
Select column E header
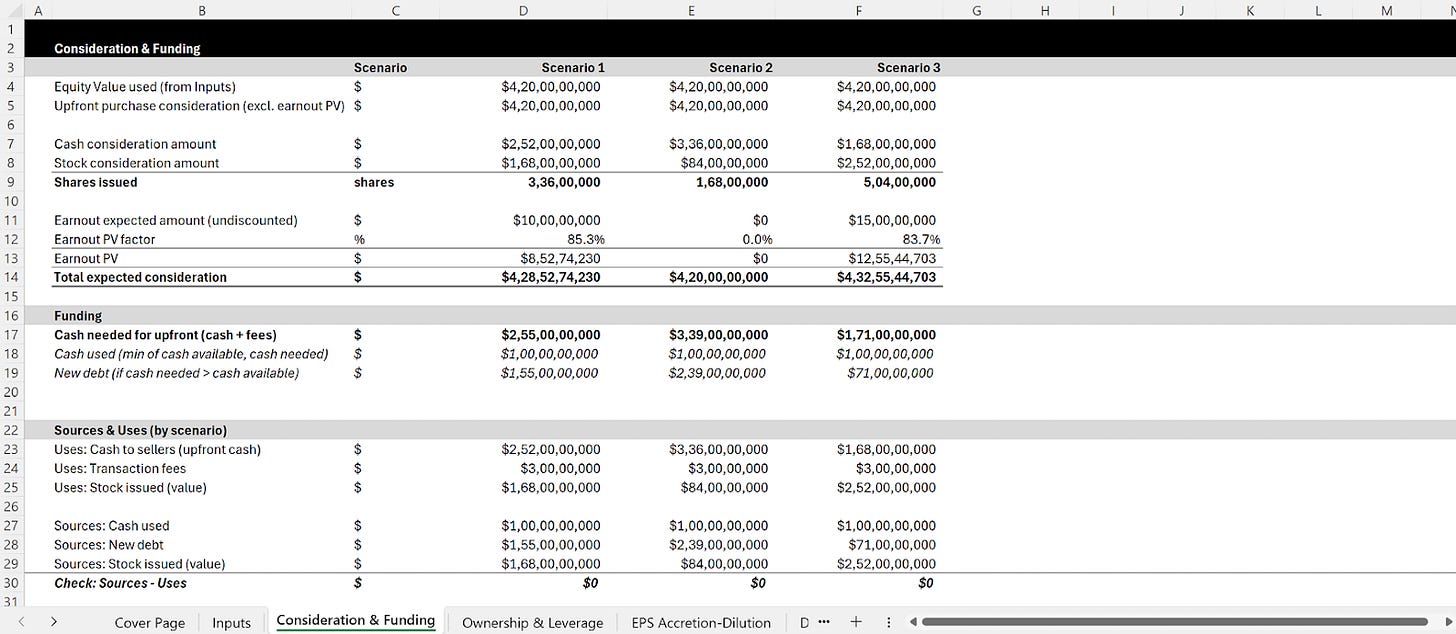691,10
